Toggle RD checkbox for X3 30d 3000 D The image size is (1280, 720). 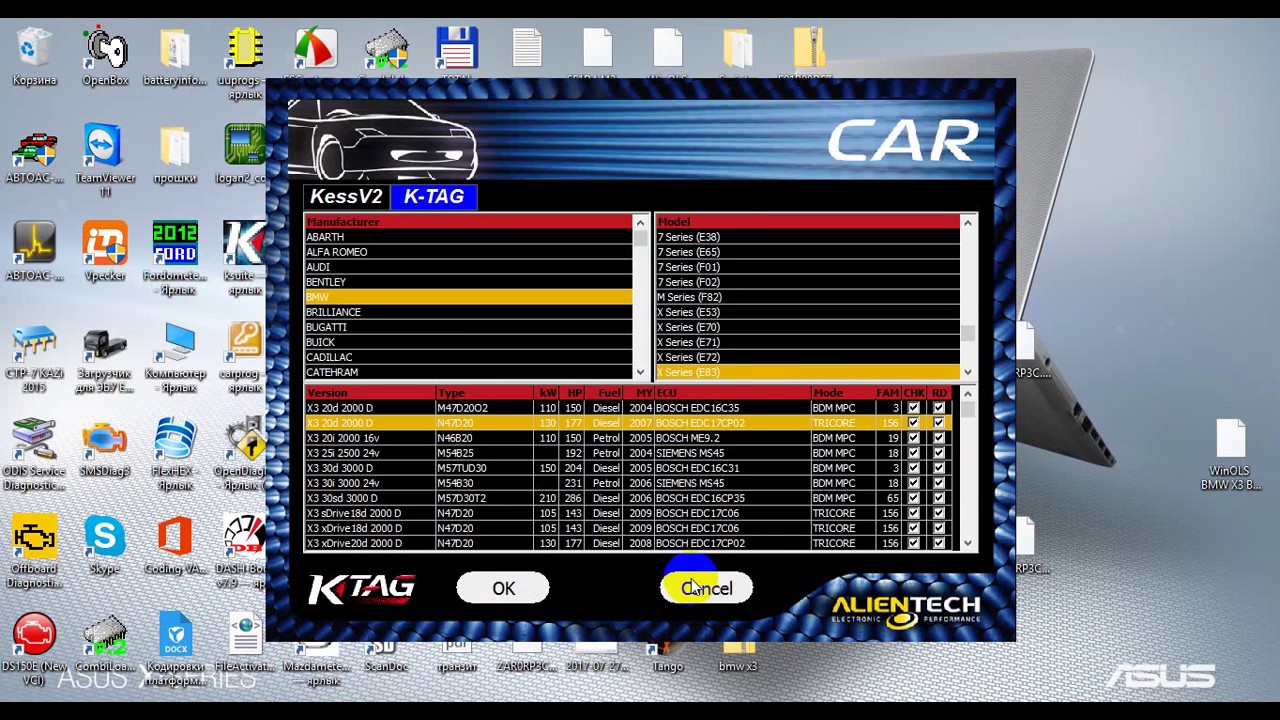[x=938, y=468]
